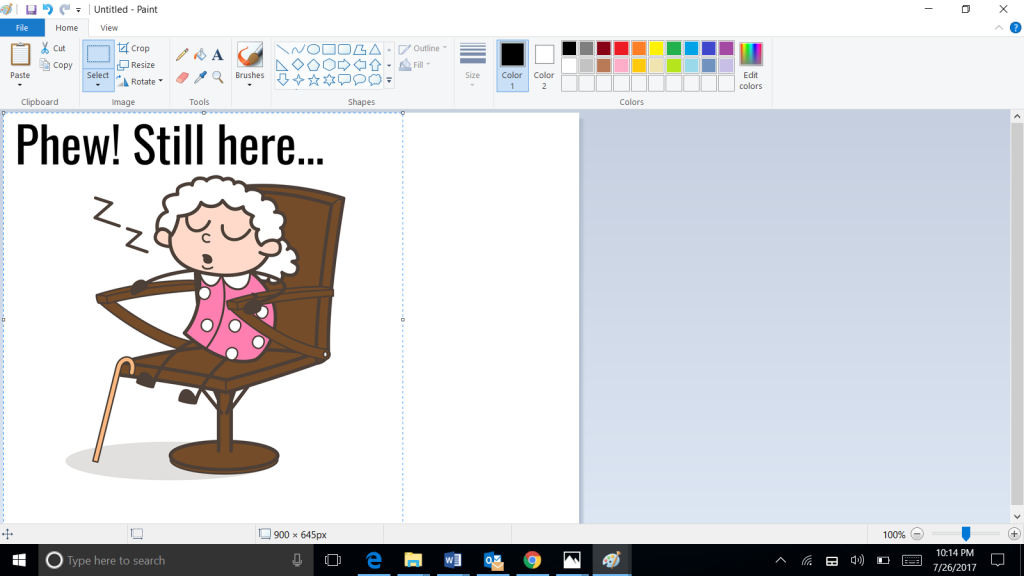
Task: Pick the Eraser tool
Action: pos(182,76)
